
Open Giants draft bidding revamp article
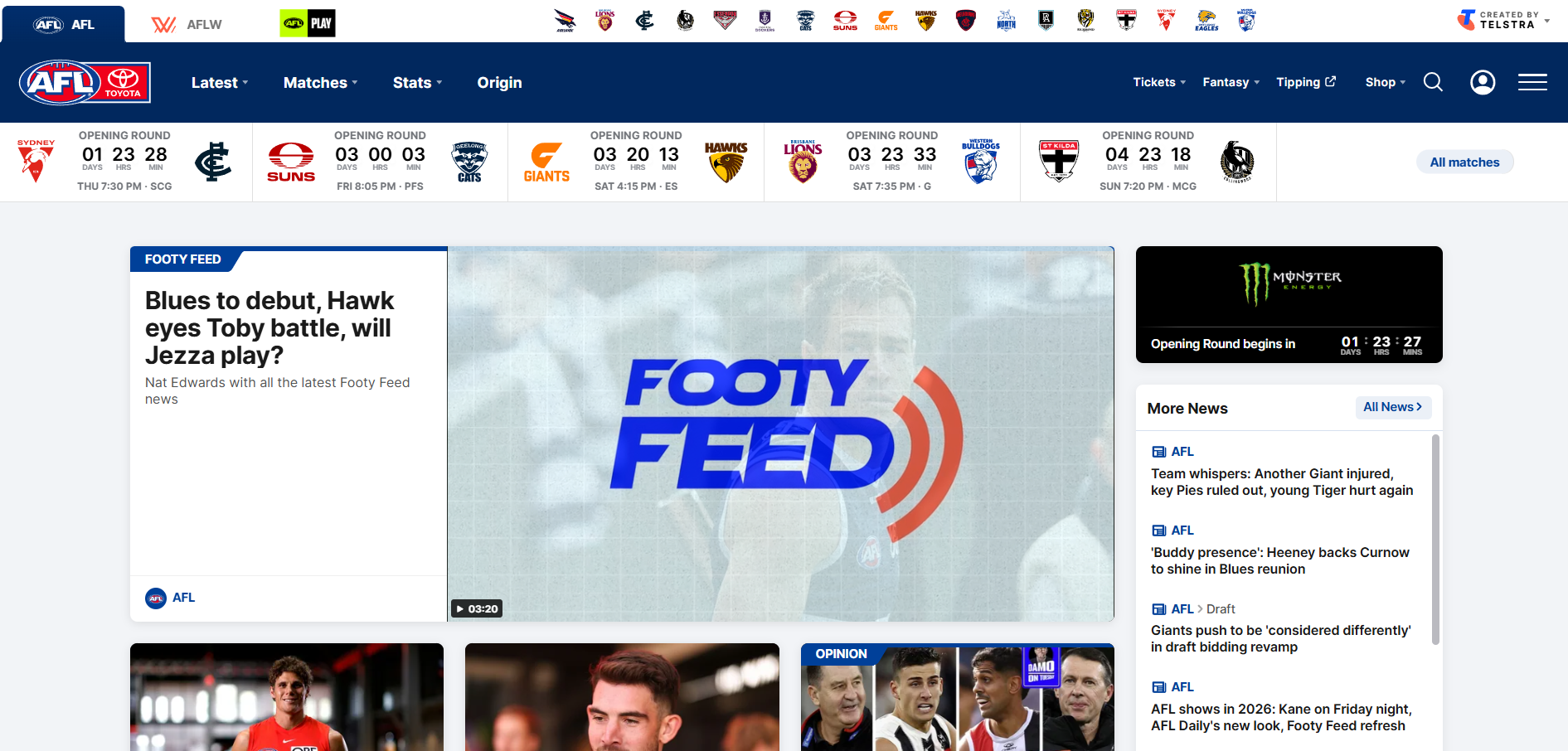(1280, 639)
